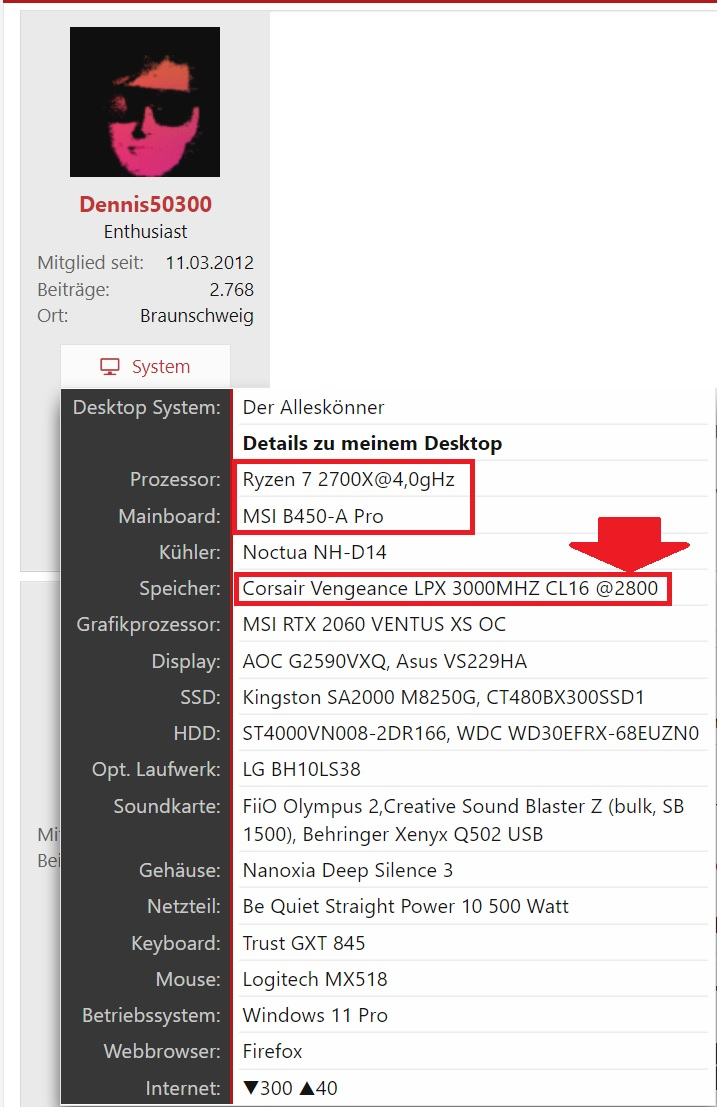Select the 'Enthusiast' rank text
The width and height of the screenshot is (722, 1114).
(146, 232)
